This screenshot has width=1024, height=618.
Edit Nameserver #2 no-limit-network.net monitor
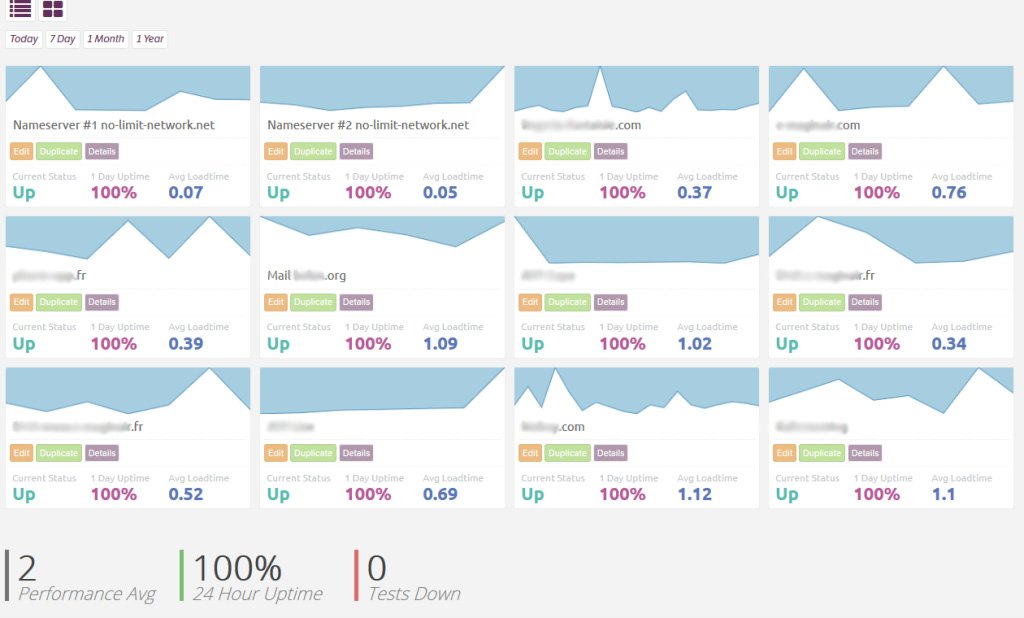click(x=276, y=152)
